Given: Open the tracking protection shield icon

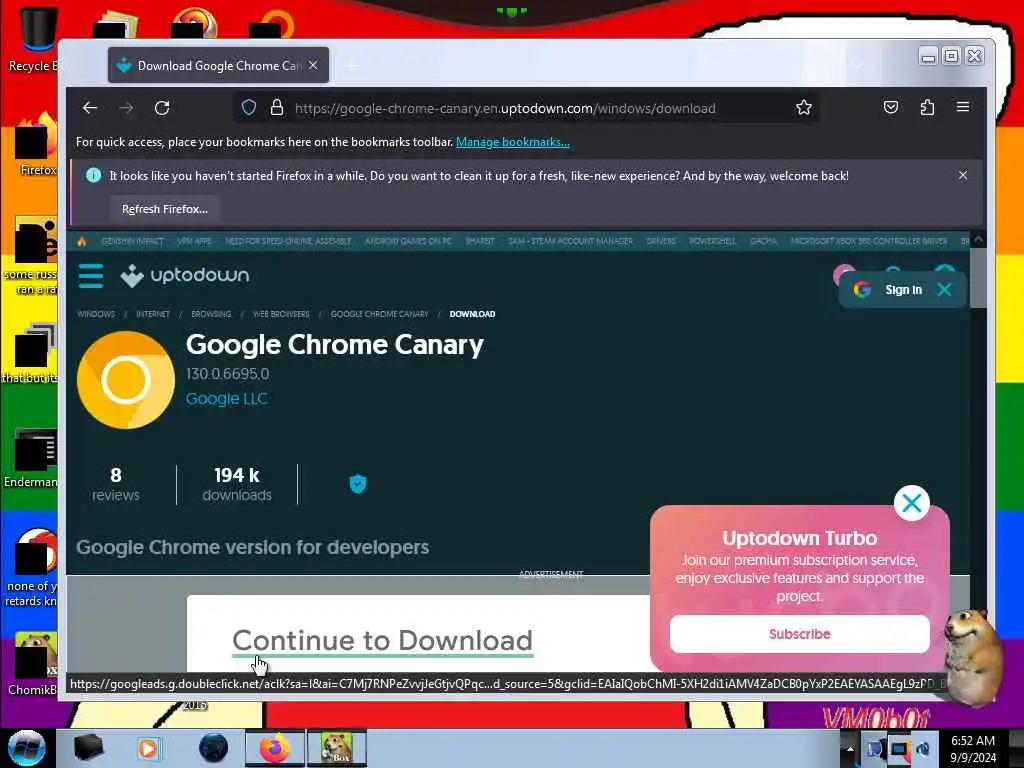Looking at the screenshot, I should click(249, 108).
